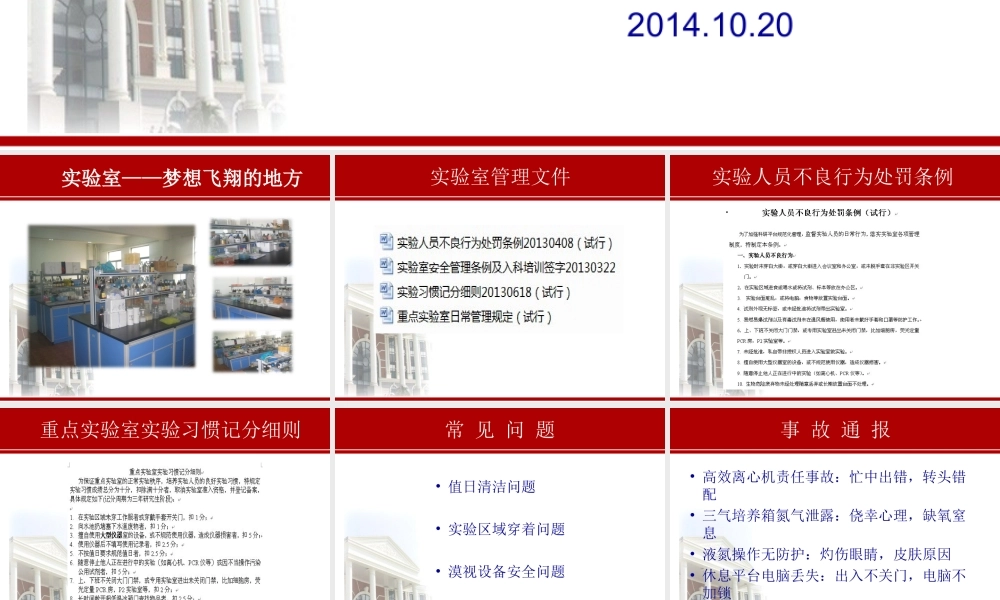Open the 常见问题 slide heading
Viewport: 1000px width, 600px height.
(x=499, y=429)
